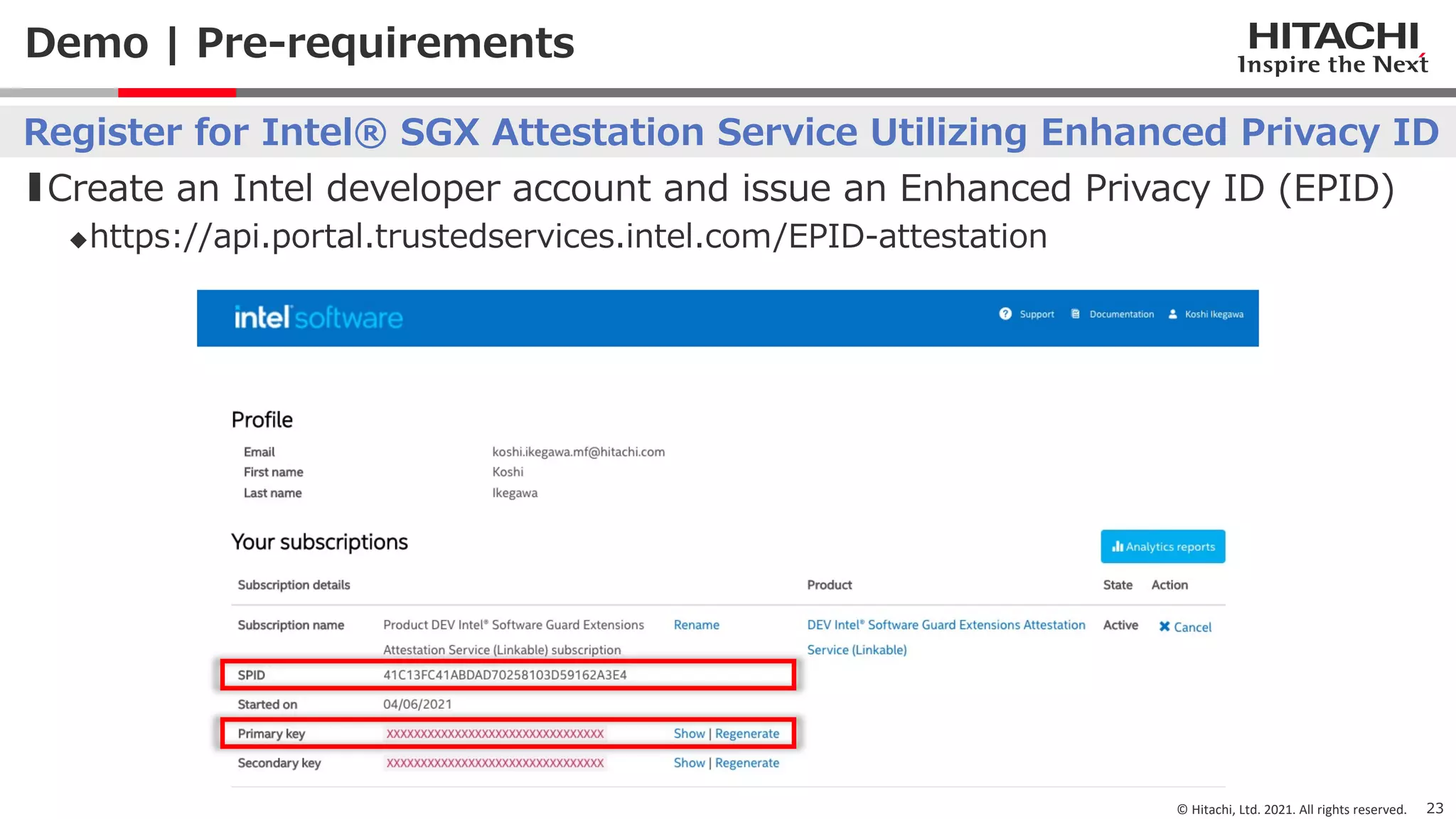Show the Secondary key

pos(689,763)
